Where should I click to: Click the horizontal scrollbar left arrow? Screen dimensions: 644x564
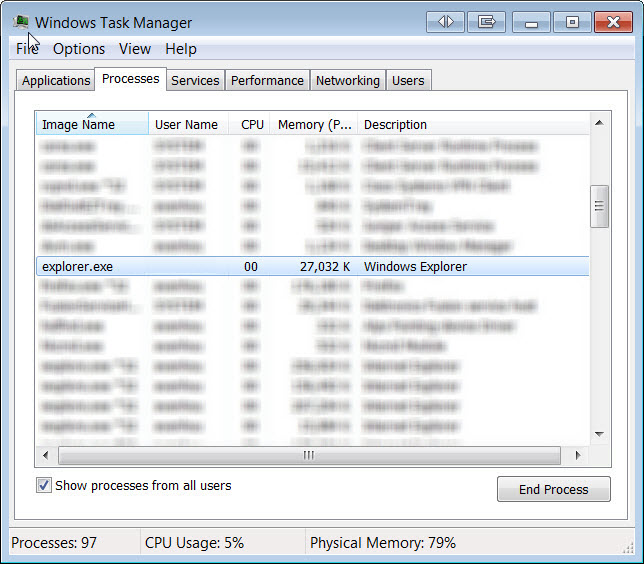pos(46,455)
